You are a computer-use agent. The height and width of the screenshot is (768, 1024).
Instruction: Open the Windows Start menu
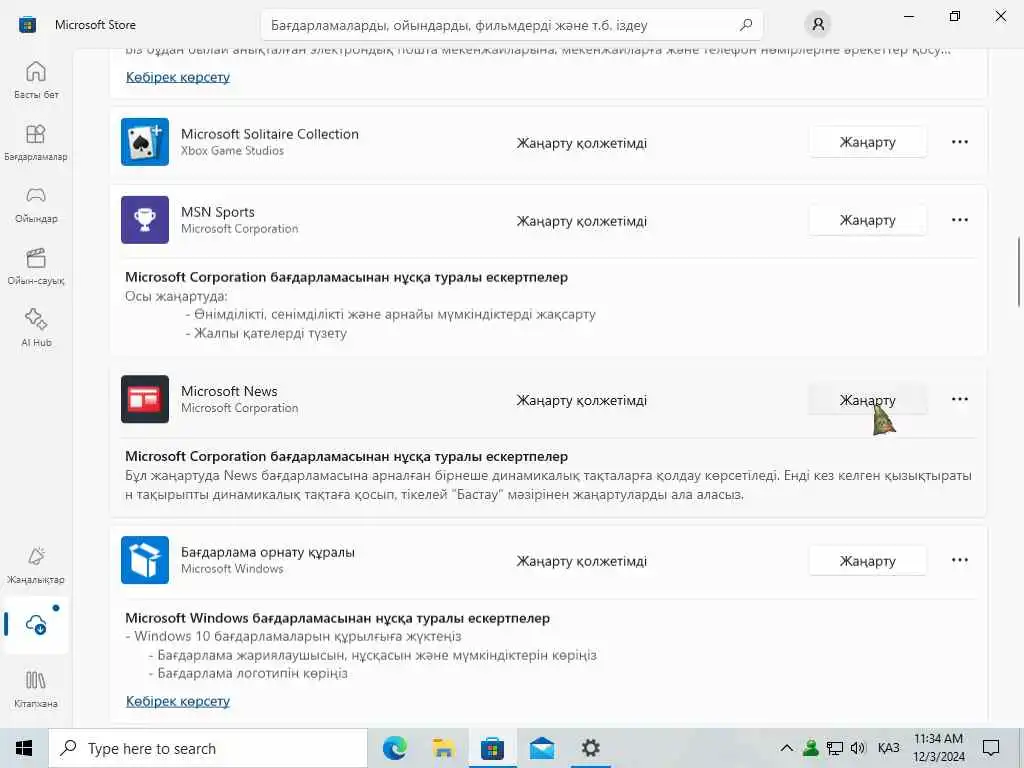(24, 748)
